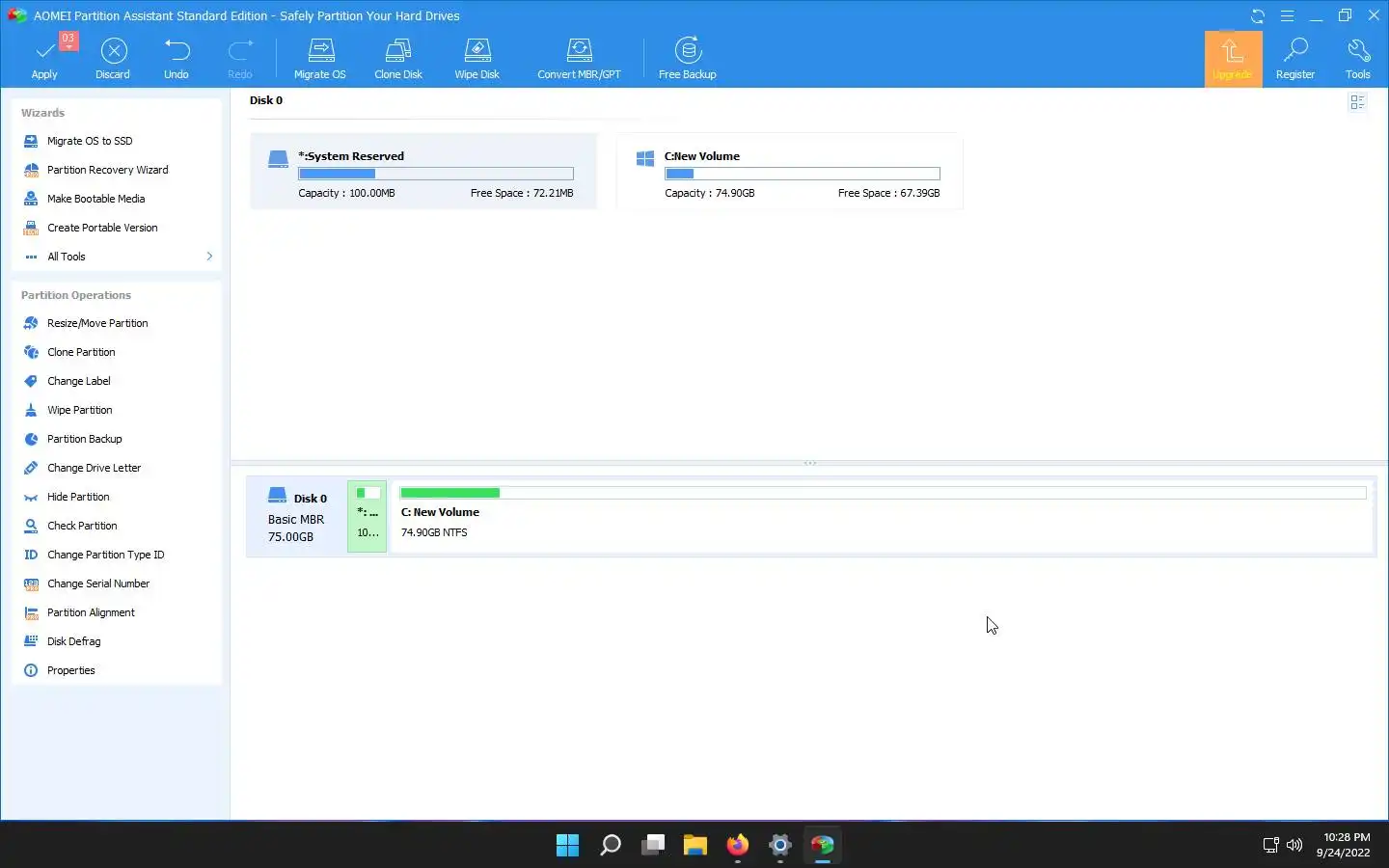Discard all pending operations
The width and height of the screenshot is (1389, 868).
113,59
